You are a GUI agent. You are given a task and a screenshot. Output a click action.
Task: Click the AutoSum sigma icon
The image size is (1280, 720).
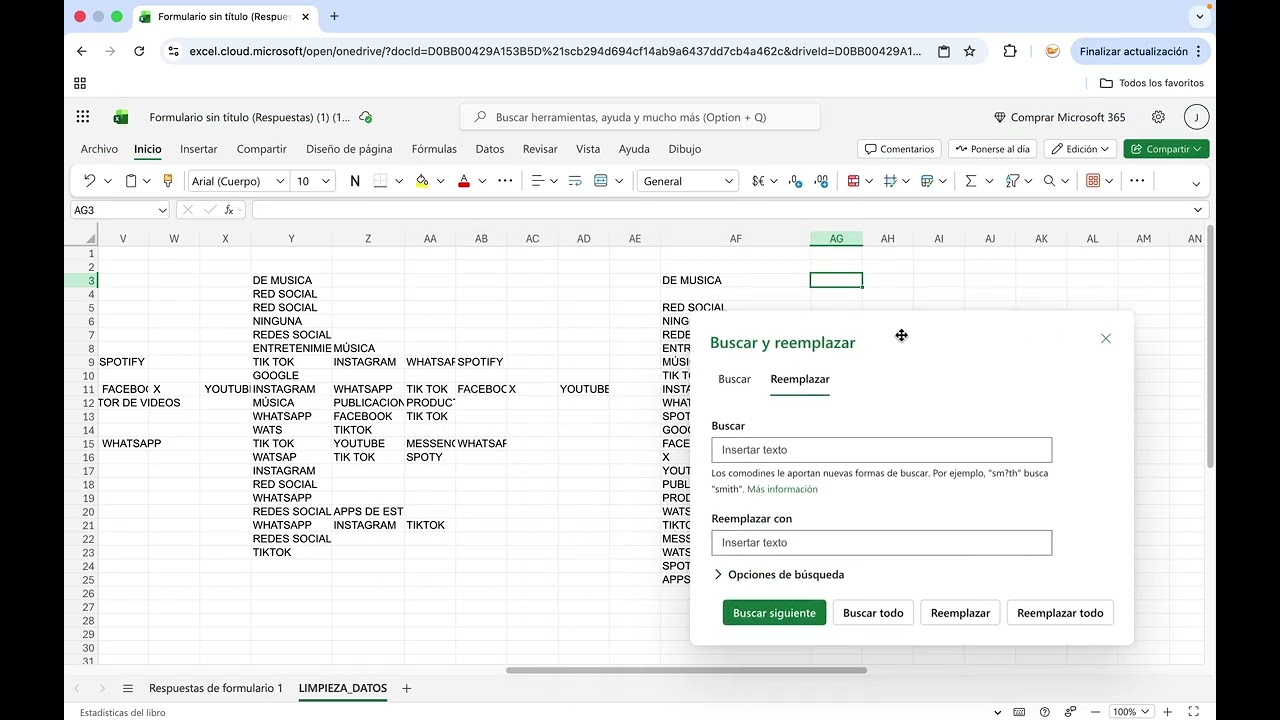click(x=970, y=181)
